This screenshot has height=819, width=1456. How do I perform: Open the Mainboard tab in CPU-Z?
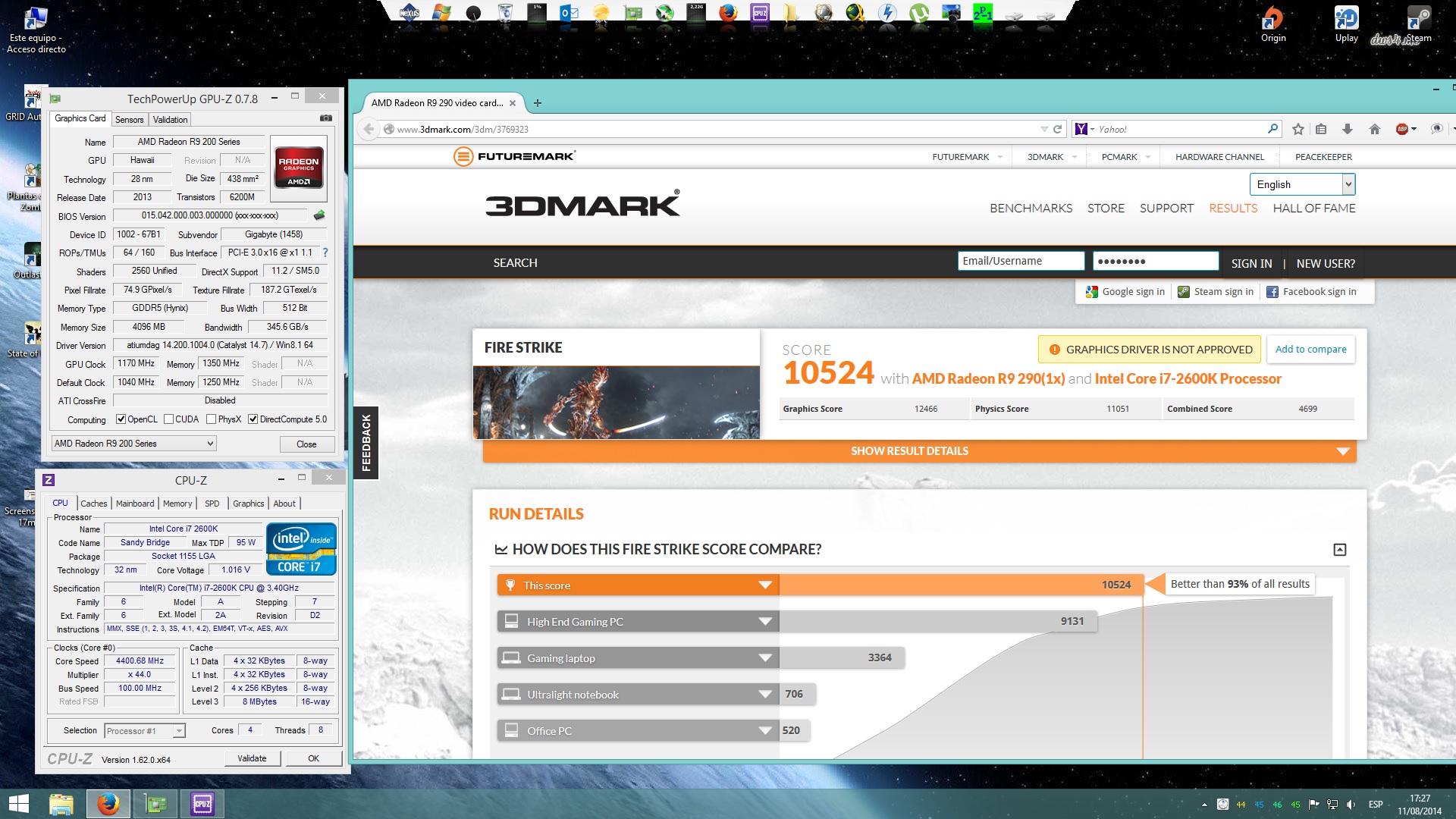(135, 504)
